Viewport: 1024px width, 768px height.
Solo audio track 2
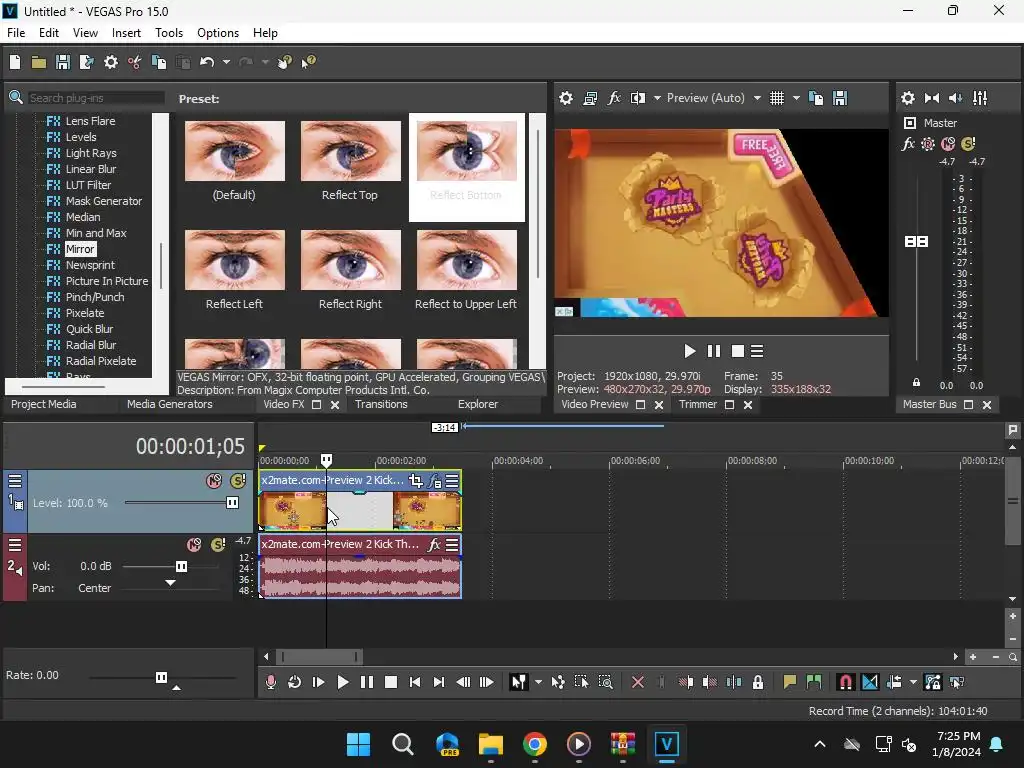218,544
